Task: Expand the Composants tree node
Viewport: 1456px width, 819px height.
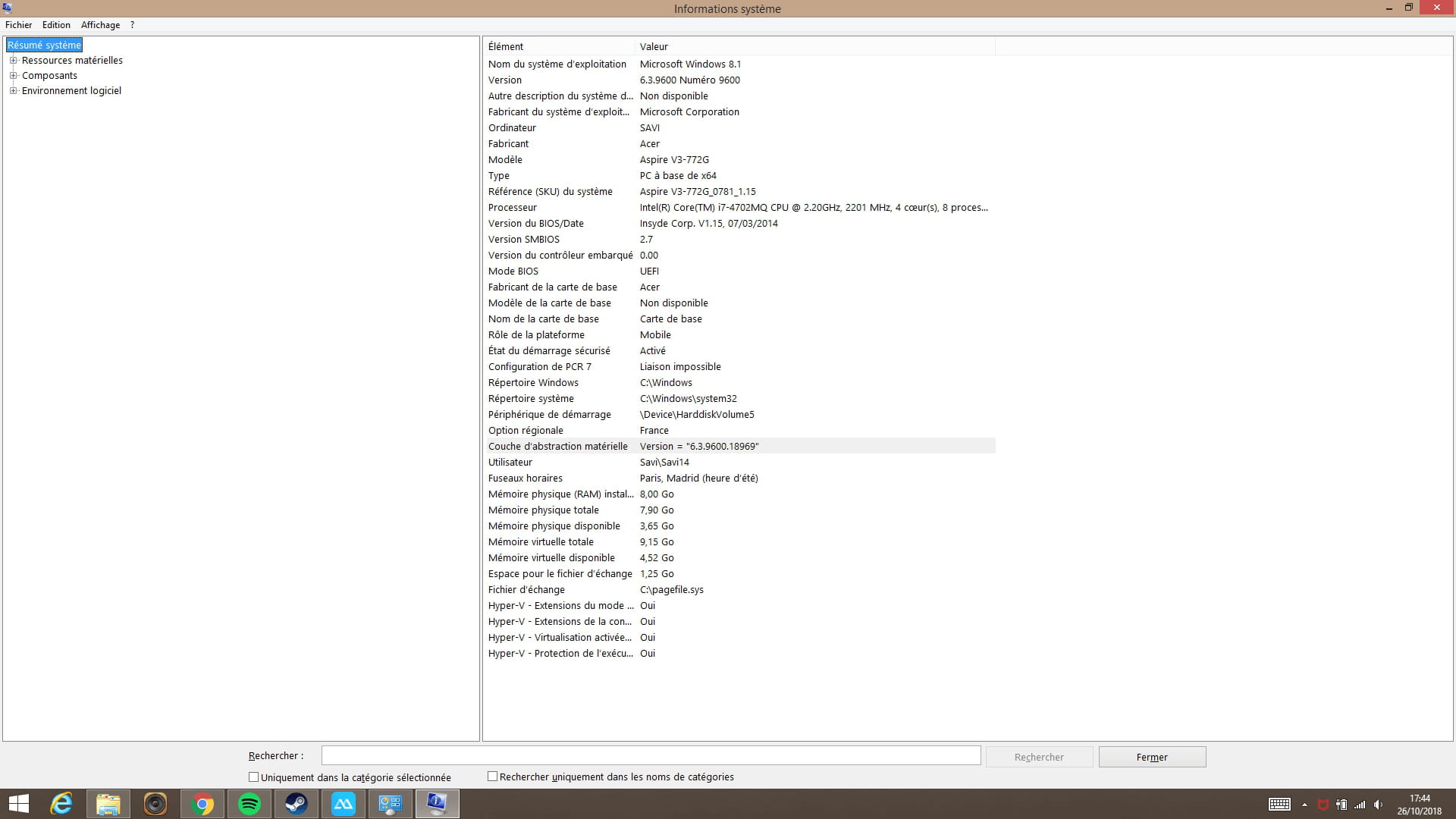Action: (x=13, y=76)
